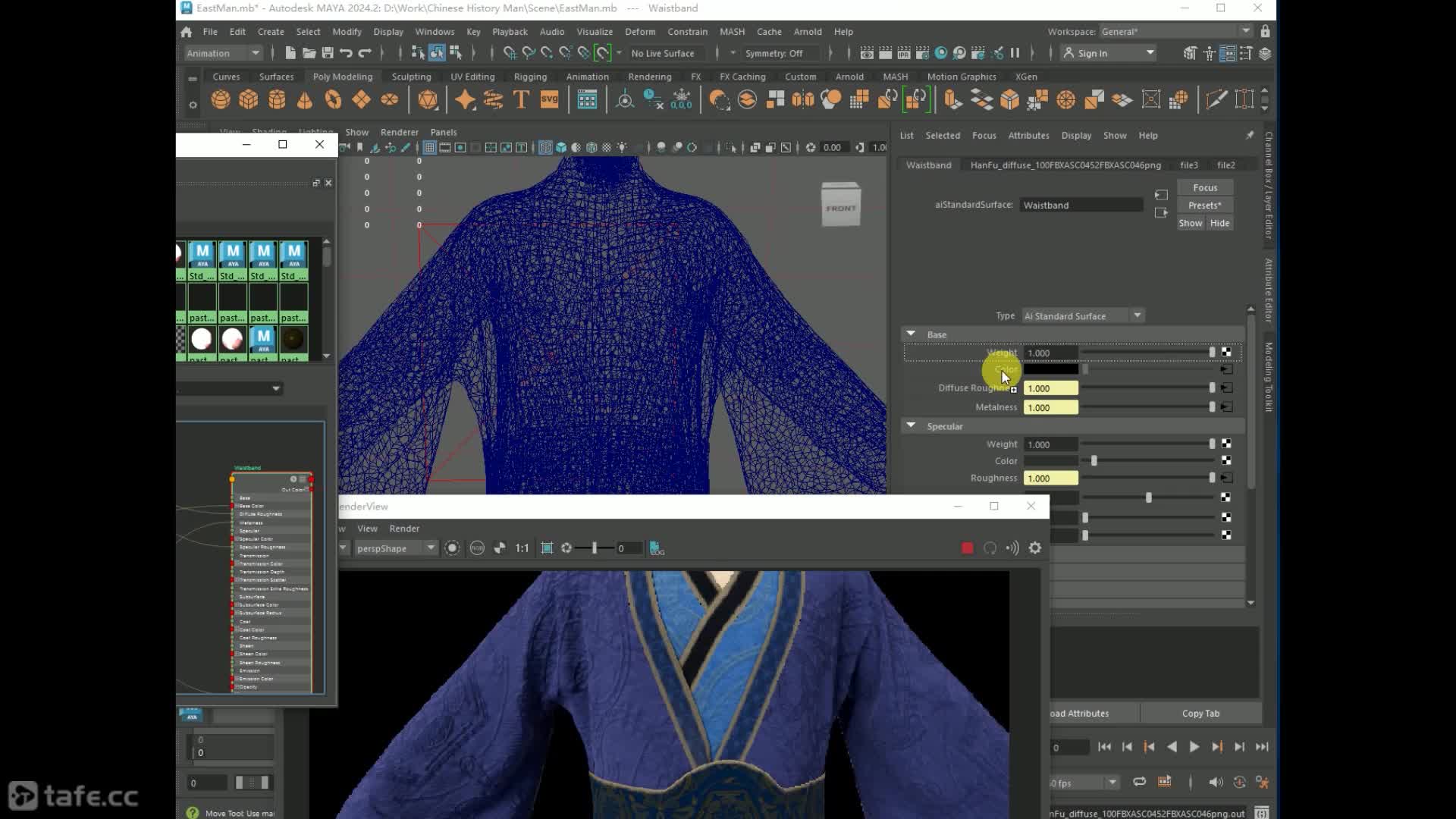This screenshot has width=1456, height=819.
Task: Click the Snap to grids magnet icon
Action: [510, 53]
